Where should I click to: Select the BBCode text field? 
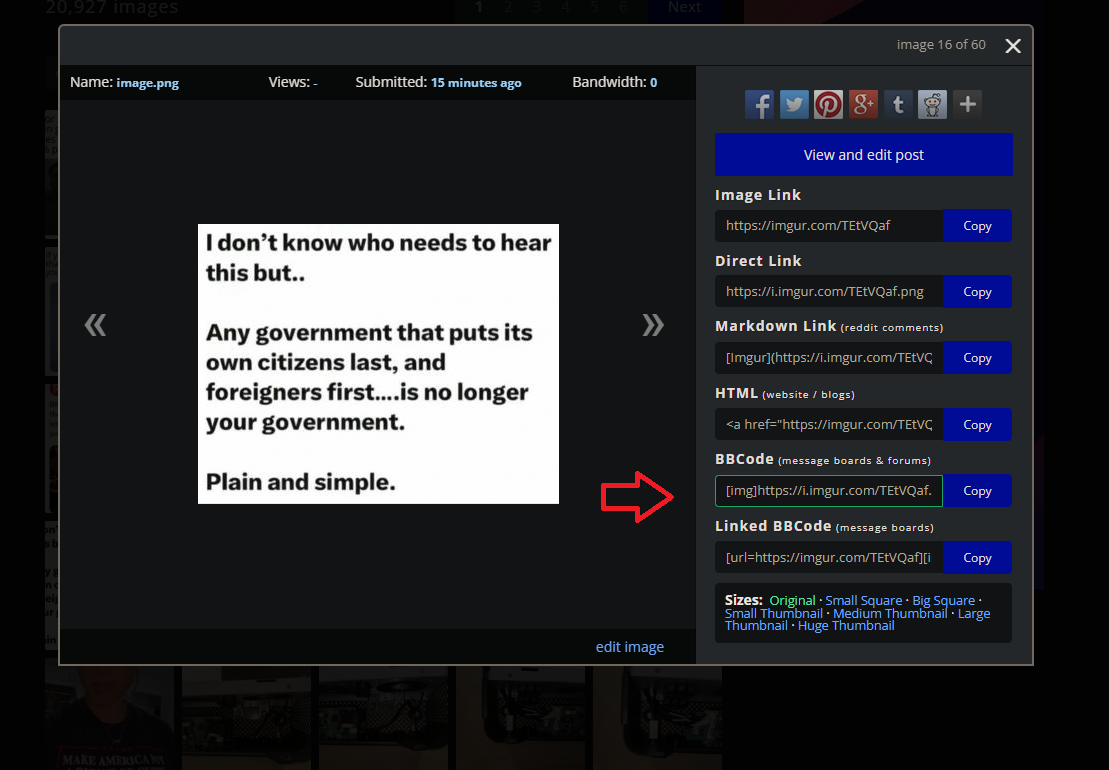pos(828,491)
